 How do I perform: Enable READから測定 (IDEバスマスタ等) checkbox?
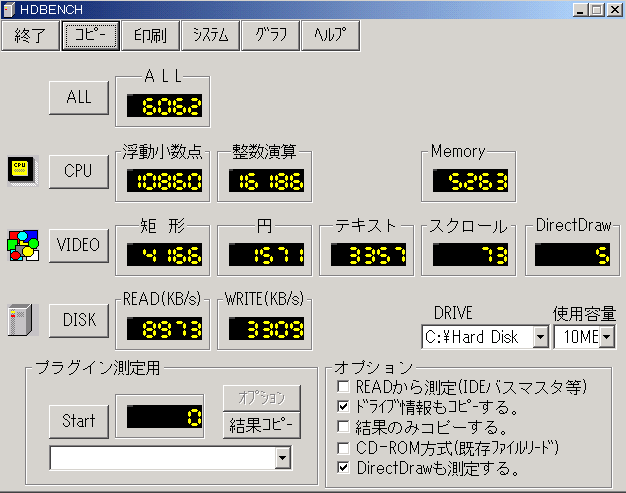[x=343, y=386]
